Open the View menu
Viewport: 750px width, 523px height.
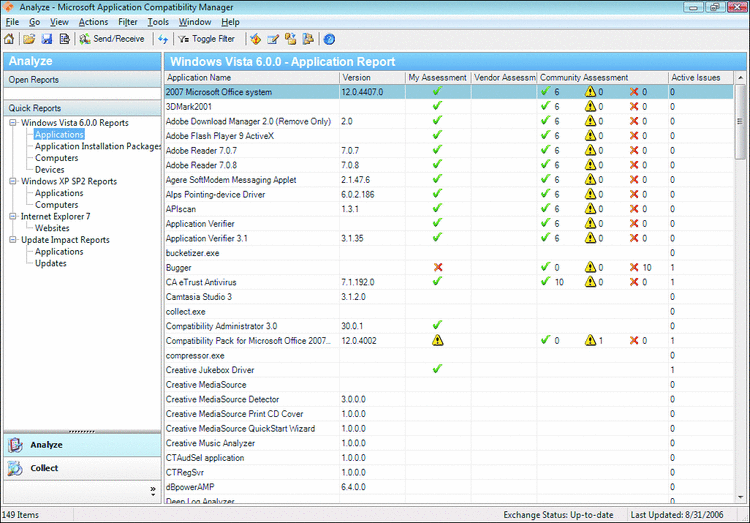59,22
